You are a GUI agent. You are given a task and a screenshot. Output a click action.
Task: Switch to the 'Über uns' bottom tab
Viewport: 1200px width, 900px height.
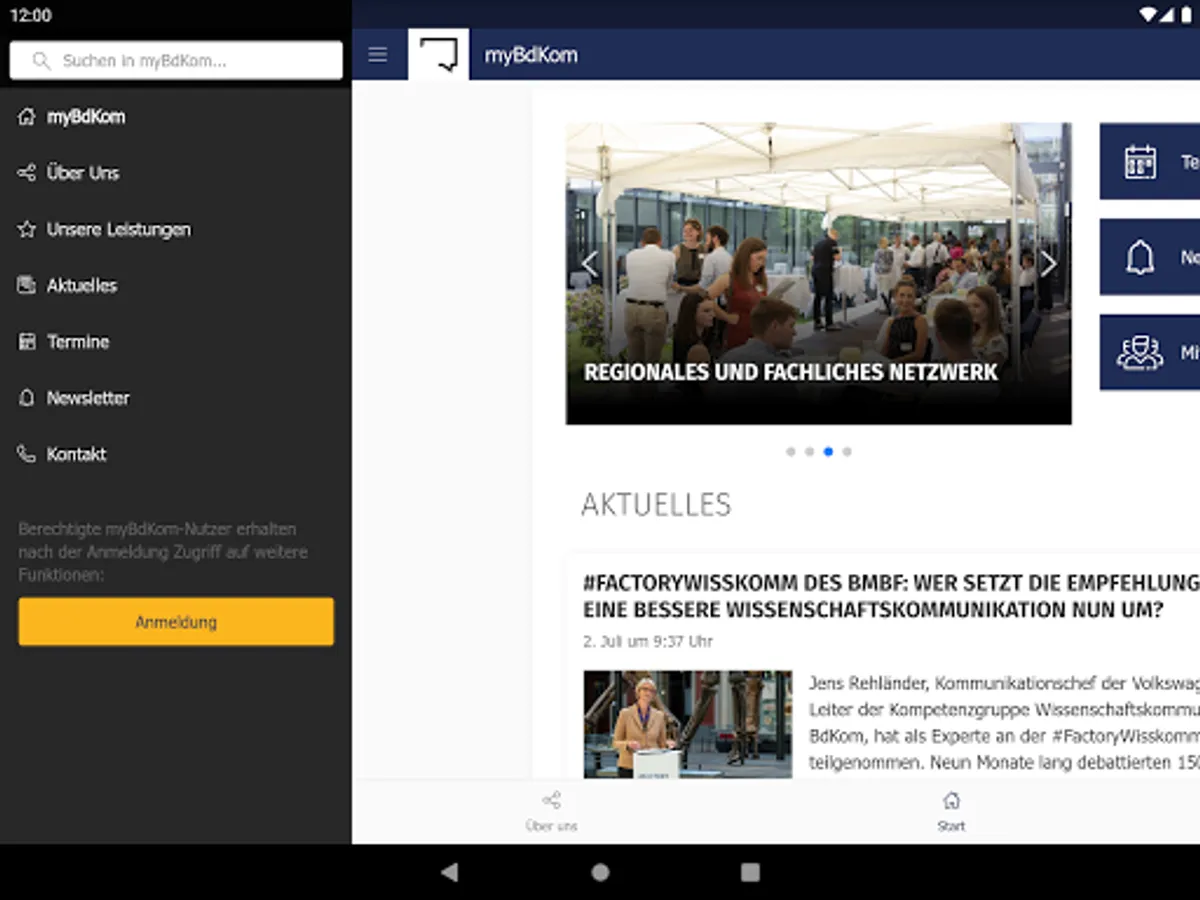pos(551,812)
